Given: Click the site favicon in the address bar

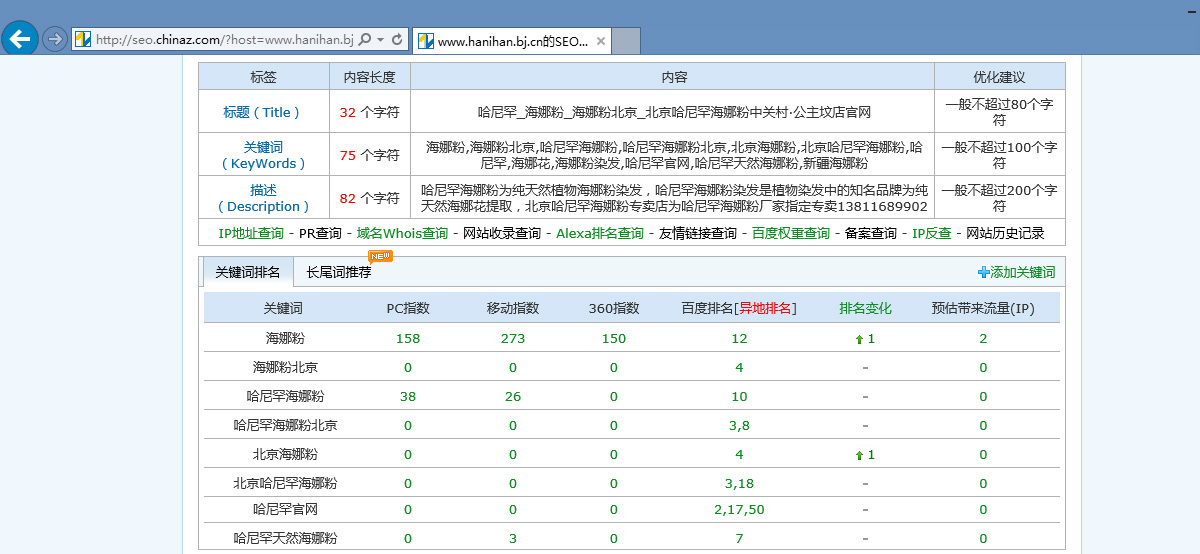Looking at the screenshot, I should pyautogui.click(x=83, y=40).
